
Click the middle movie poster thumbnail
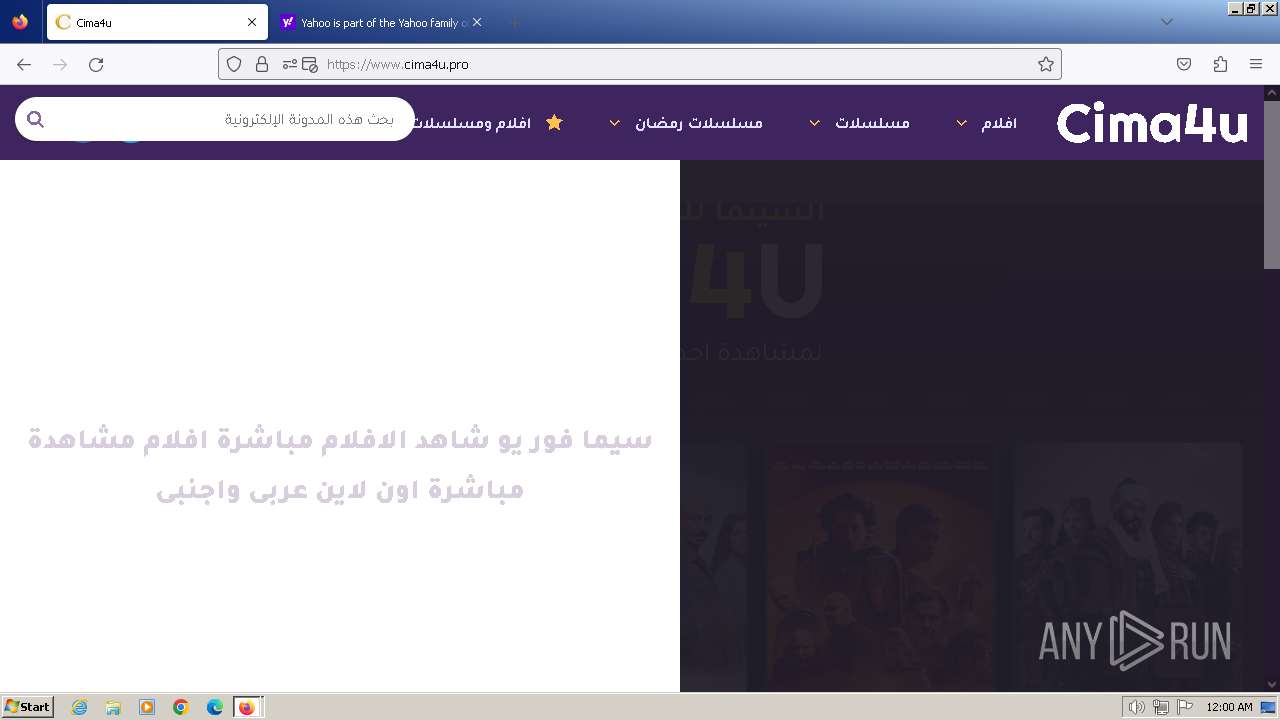(x=881, y=567)
